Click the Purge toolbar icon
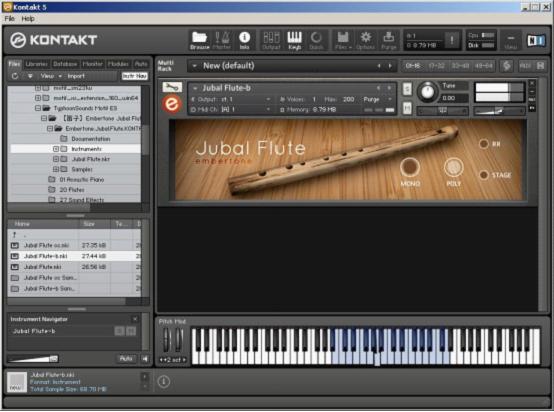Image resolution: width=554 pixels, height=412 pixels. pyautogui.click(x=389, y=40)
